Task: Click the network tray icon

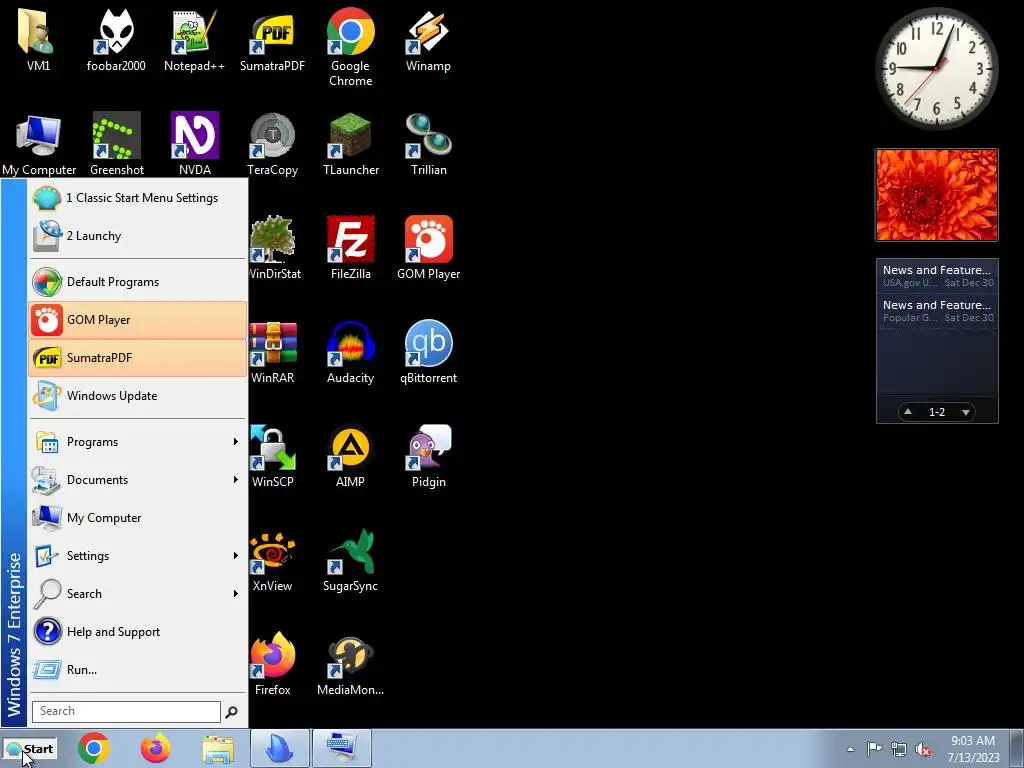Action: point(899,749)
